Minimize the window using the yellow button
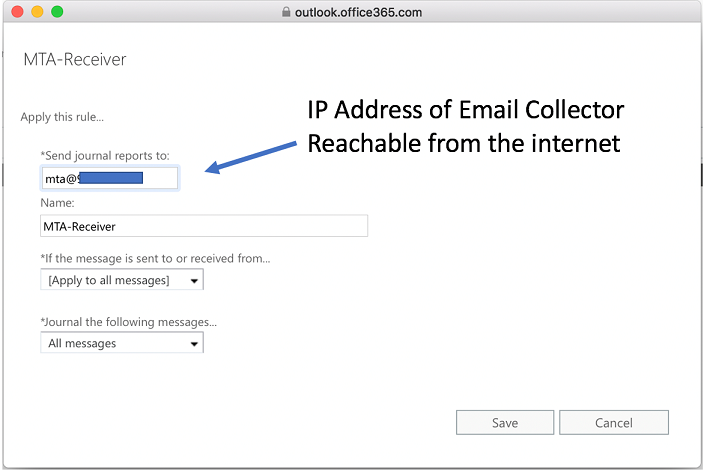The height and width of the screenshot is (472, 704). (37, 12)
